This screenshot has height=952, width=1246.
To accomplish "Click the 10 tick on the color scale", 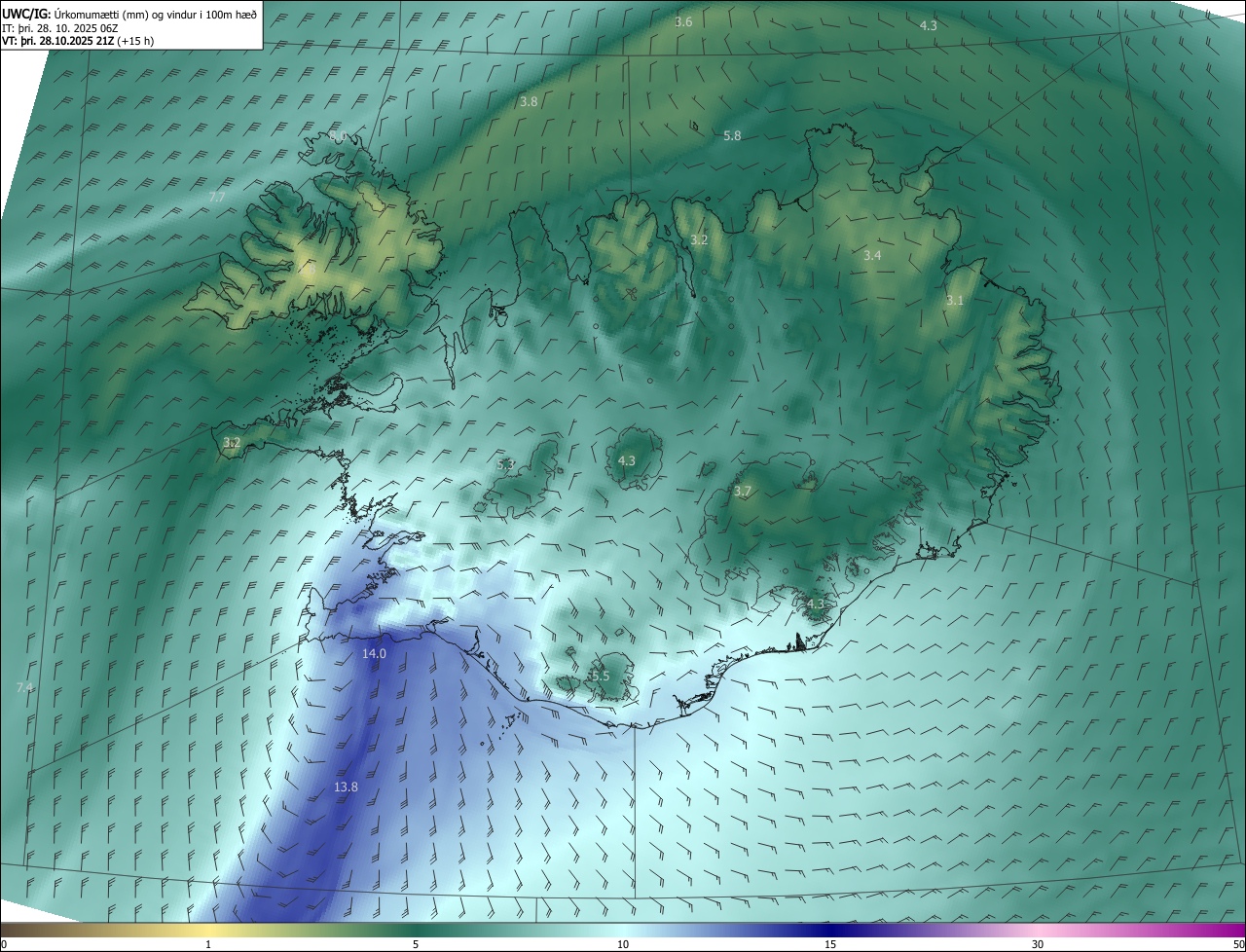I will tap(623, 944).
